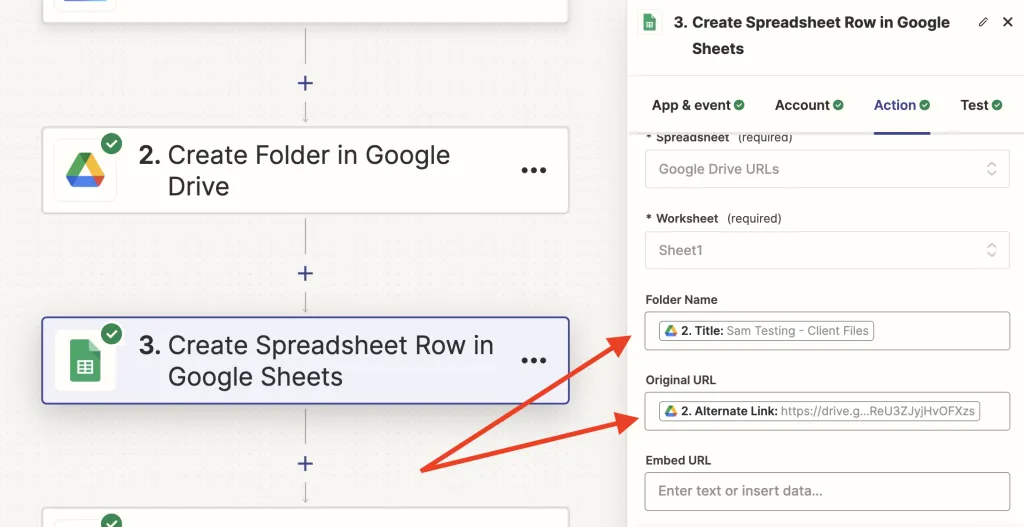Screen dimensions: 1024x527
Task: Select the '2. Alternate Link' data pill
Action: click(x=819, y=411)
